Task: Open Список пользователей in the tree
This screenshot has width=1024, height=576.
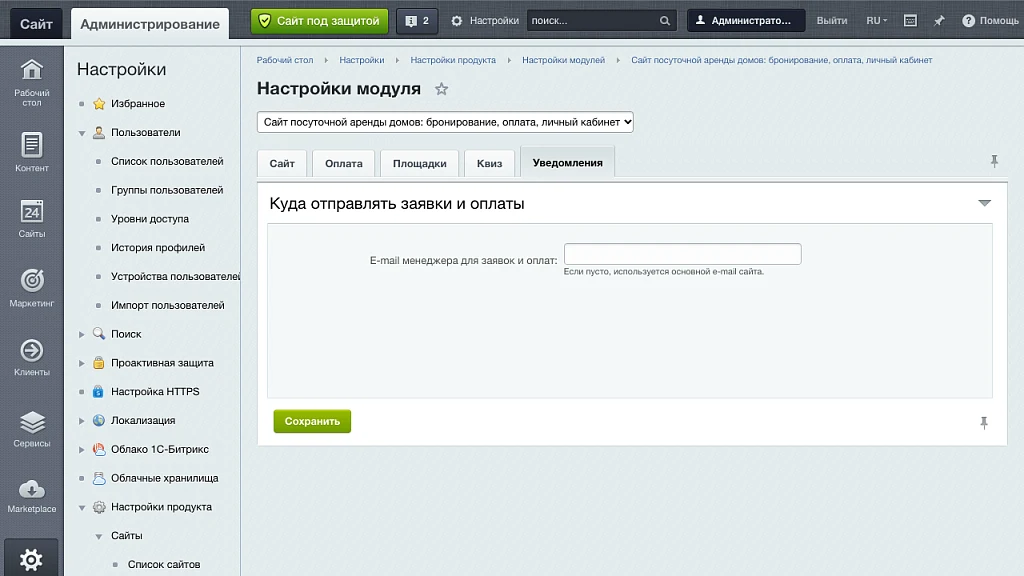Action: 167,161
